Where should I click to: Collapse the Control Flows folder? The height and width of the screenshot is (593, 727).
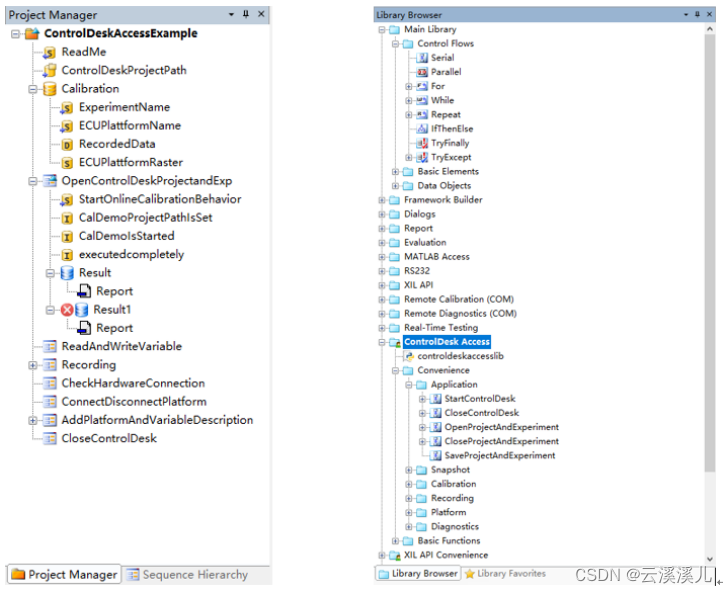click(x=395, y=44)
